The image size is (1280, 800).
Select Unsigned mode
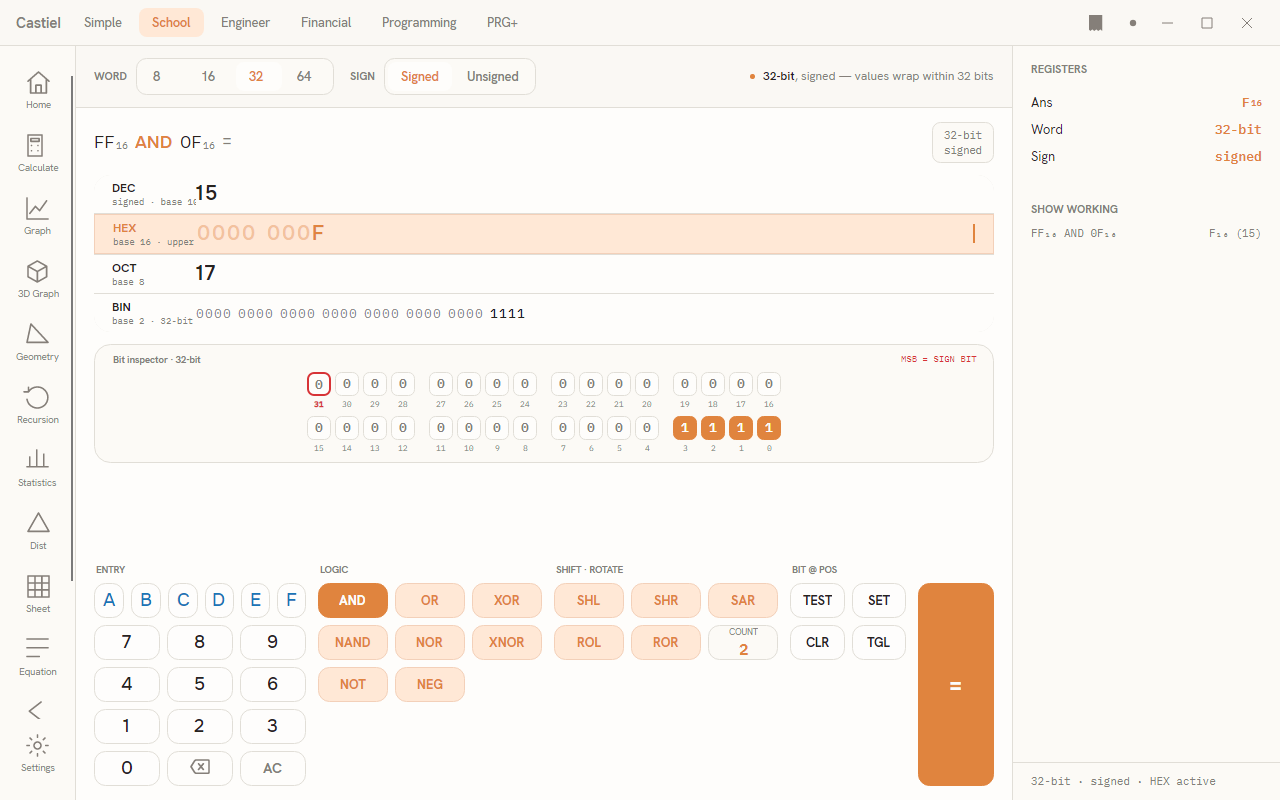point(493,76)
